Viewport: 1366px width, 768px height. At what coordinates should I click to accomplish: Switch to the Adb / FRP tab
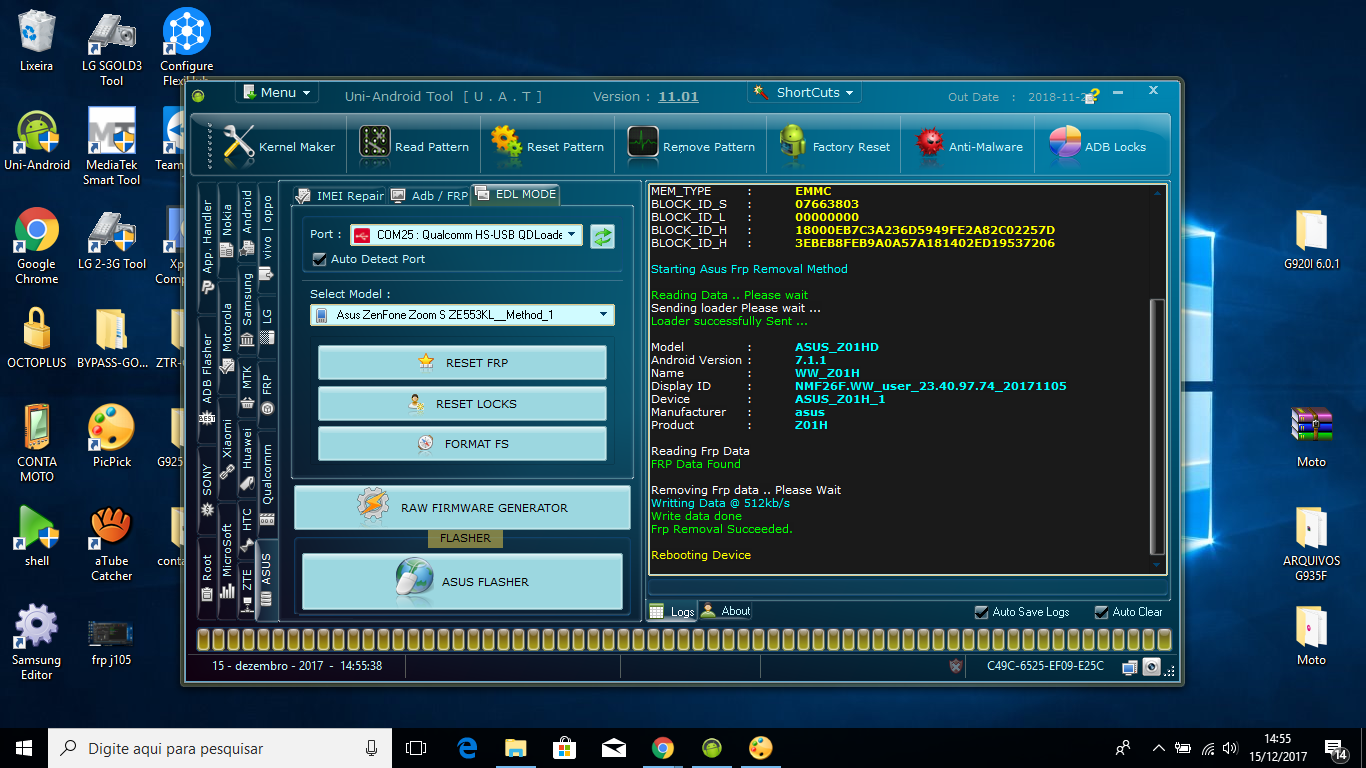coord(428,196)
